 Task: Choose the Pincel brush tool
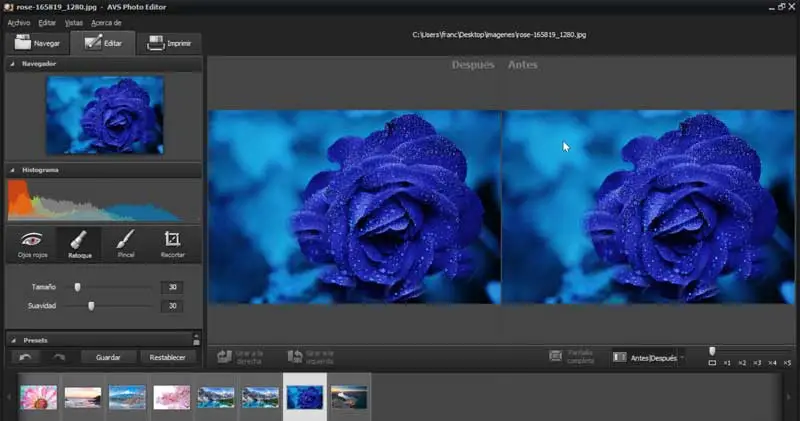click(125, 244)
